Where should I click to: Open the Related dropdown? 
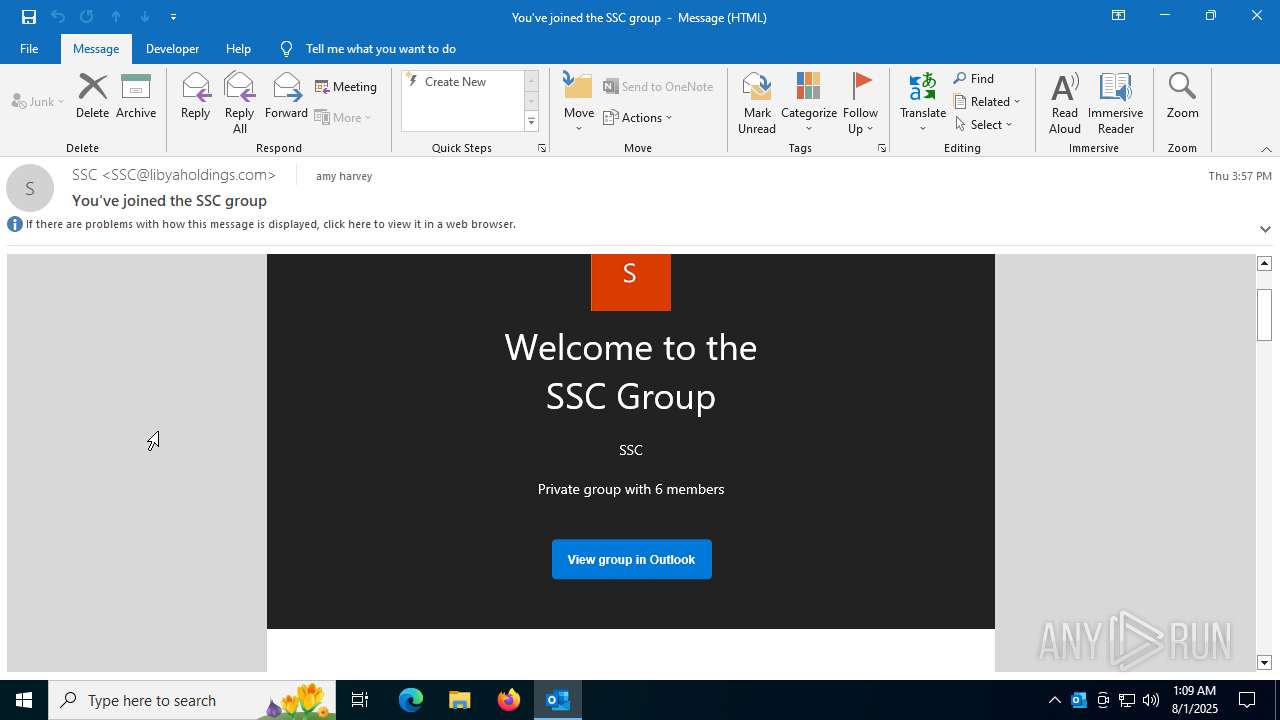click(987, 102)
